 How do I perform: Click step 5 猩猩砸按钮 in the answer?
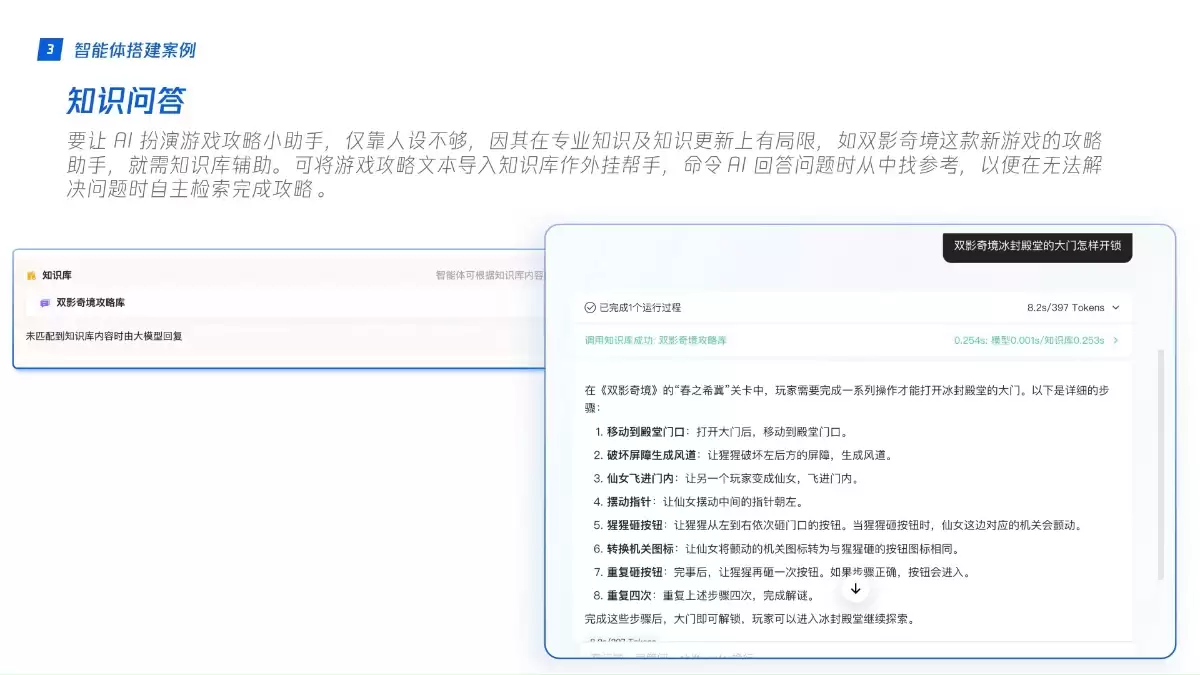coord(837,525)
